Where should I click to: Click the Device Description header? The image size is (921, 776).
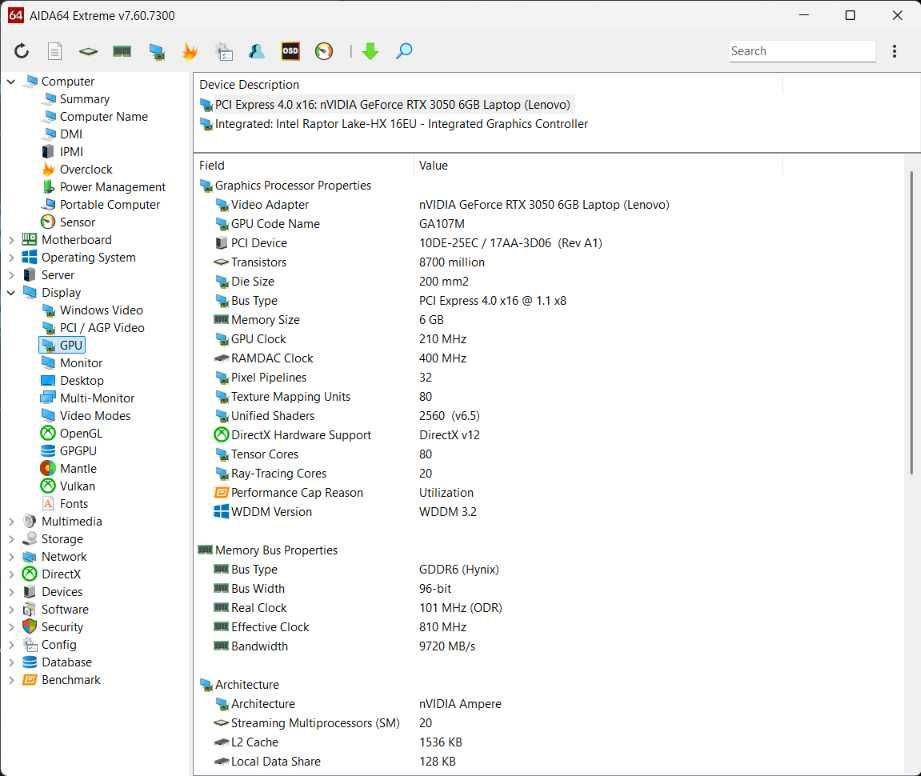point(488,85)
